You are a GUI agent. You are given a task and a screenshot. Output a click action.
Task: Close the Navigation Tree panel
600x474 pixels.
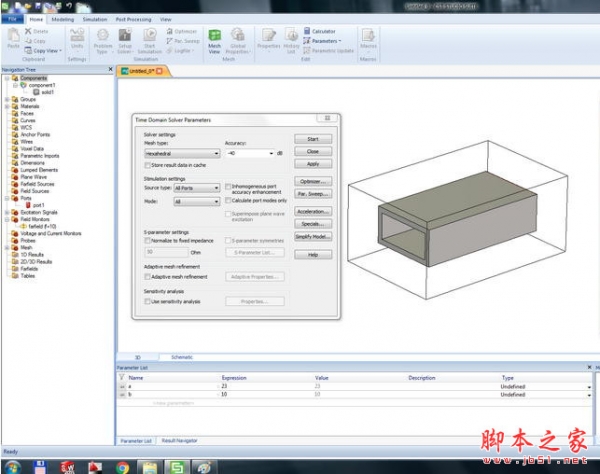point(111,69)
